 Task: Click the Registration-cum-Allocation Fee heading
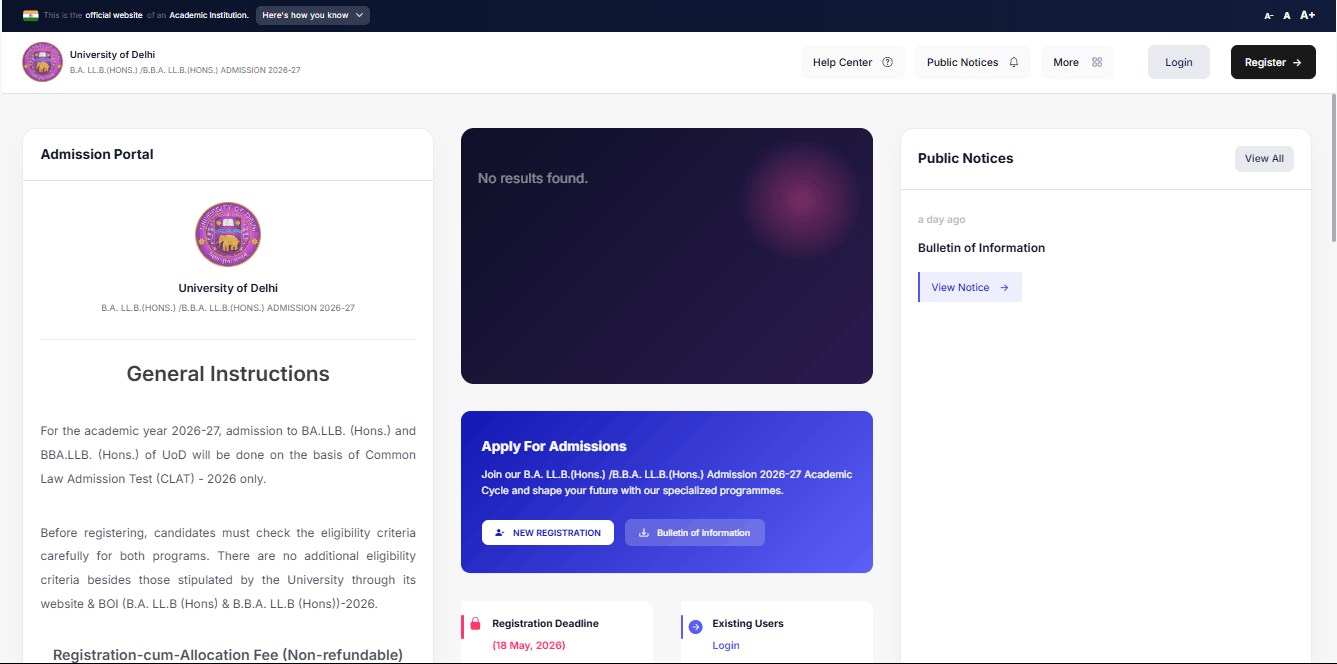228,655
